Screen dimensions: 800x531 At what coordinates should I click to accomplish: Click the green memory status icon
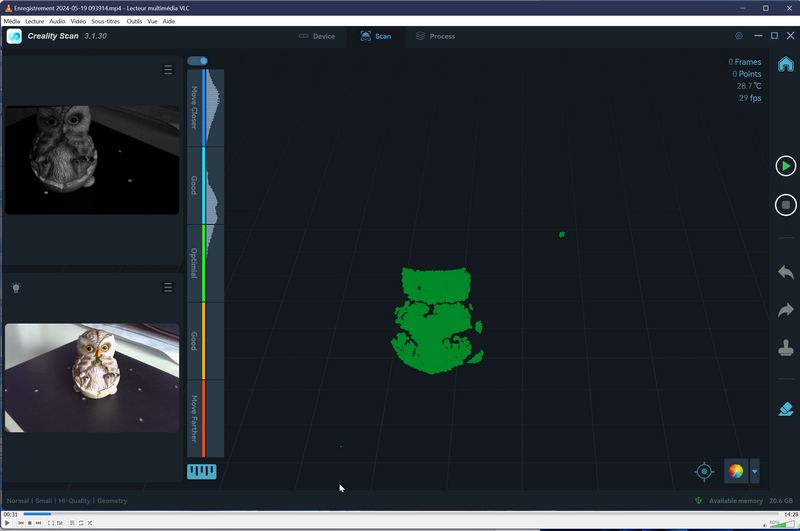coord(698,500)
